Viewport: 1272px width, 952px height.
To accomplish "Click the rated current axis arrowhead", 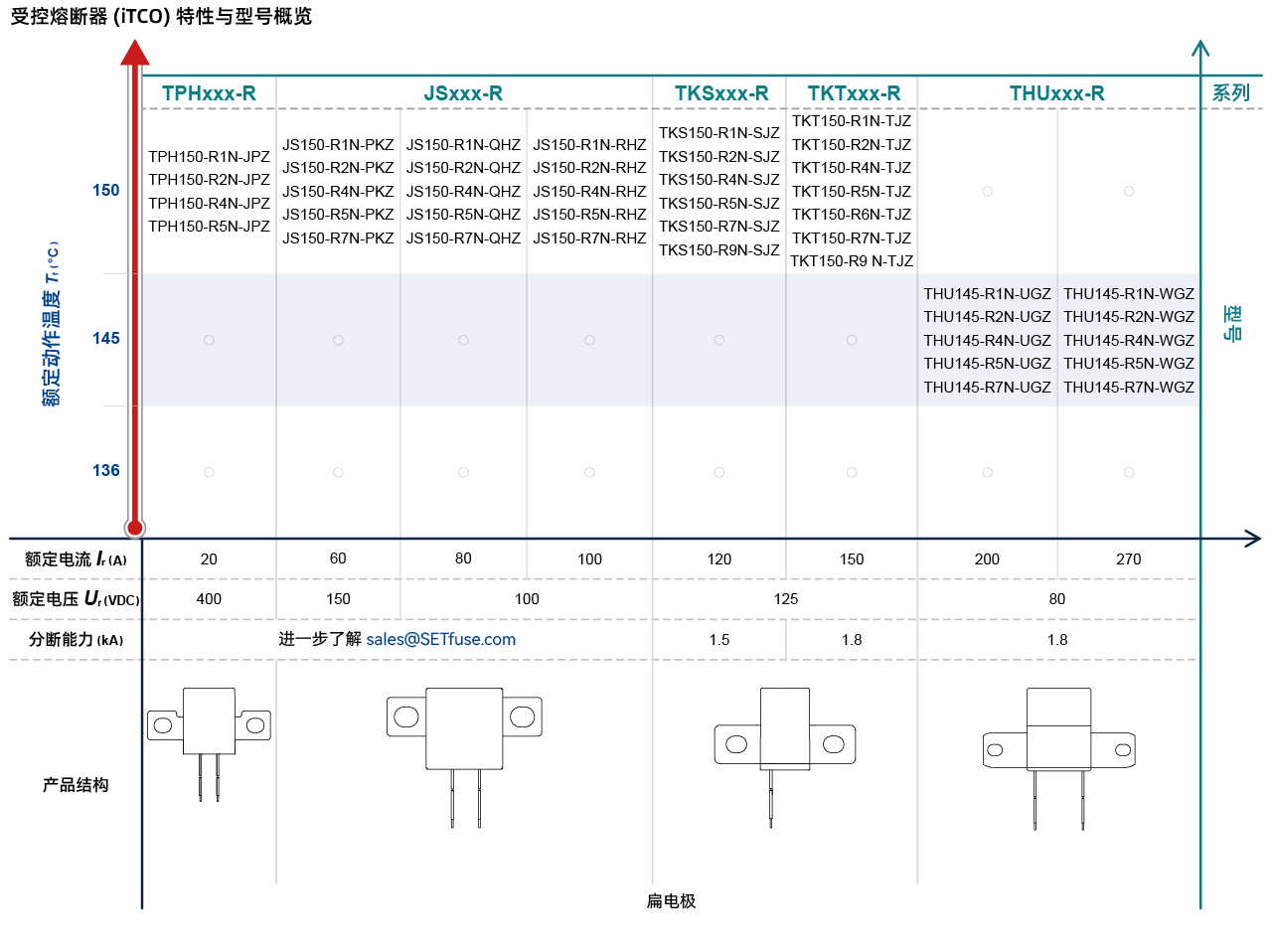I will tap(1252, 539).
